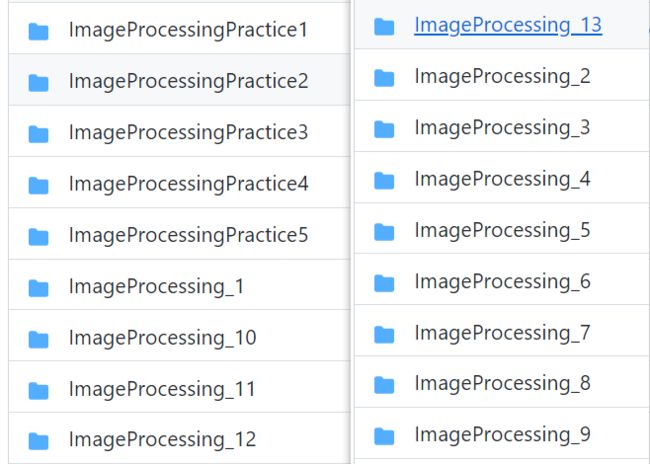Open the ImageProcessing_12 folder

(x=162, y=440)
